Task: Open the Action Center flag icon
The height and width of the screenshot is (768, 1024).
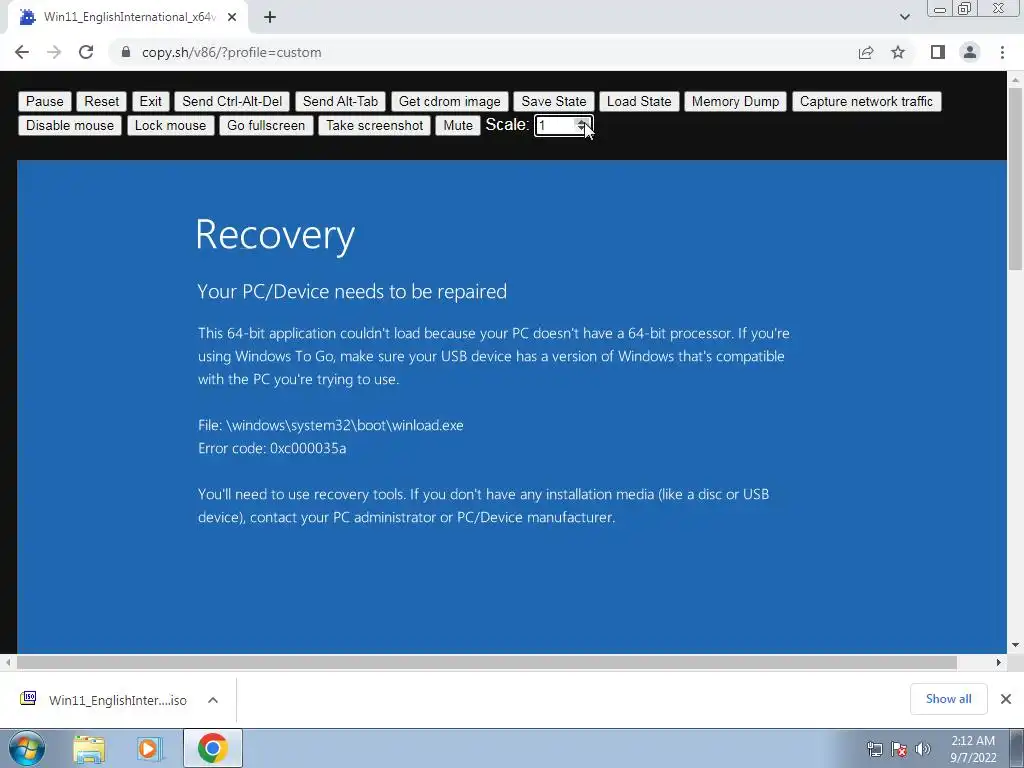Action: pyautogui.click(x=899, y=749)
